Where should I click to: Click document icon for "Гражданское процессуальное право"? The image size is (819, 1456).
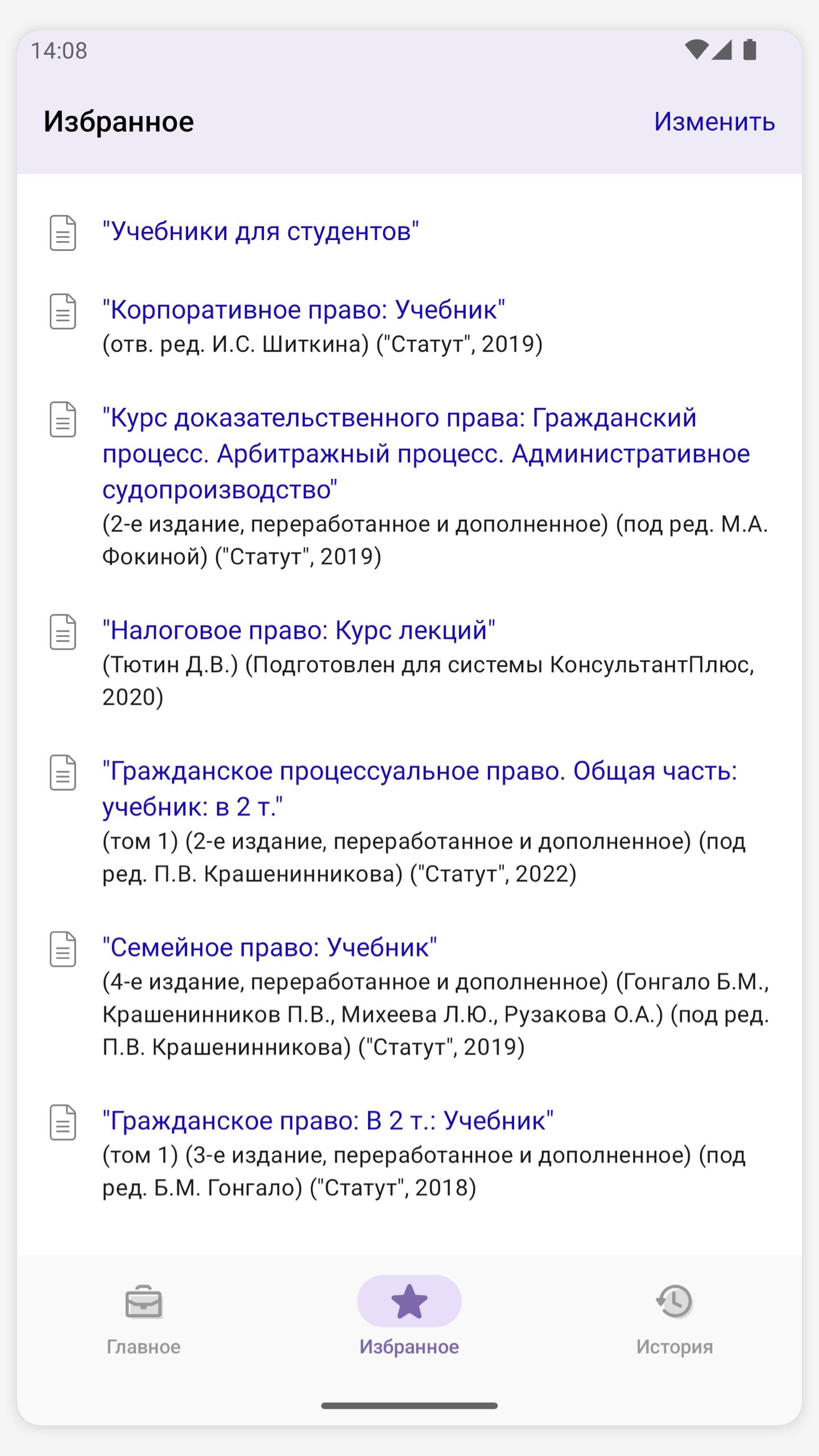coord(63,772)
